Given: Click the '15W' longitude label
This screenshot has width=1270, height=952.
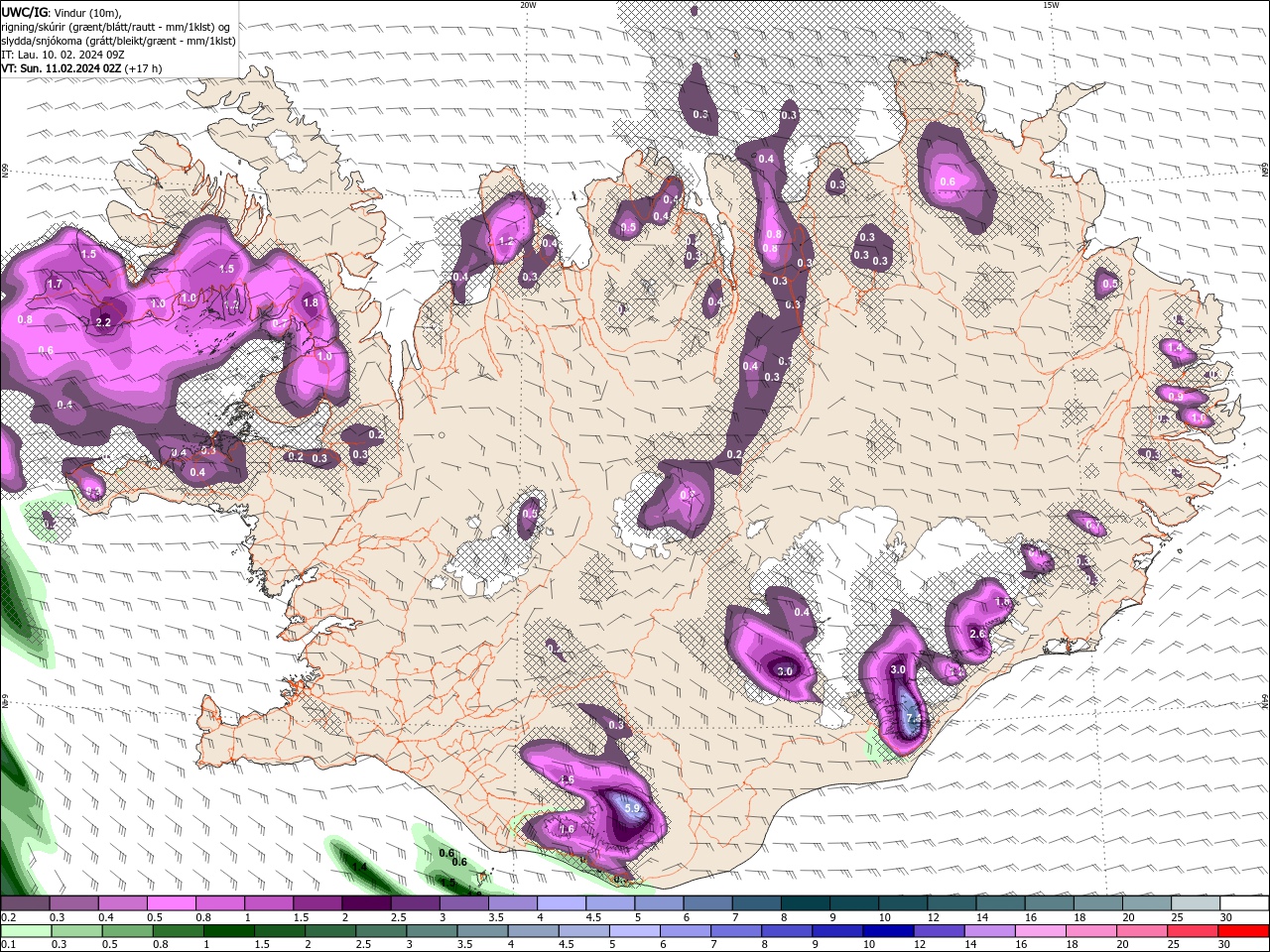Looking at the screenshot, I should tap(1050, 5).
